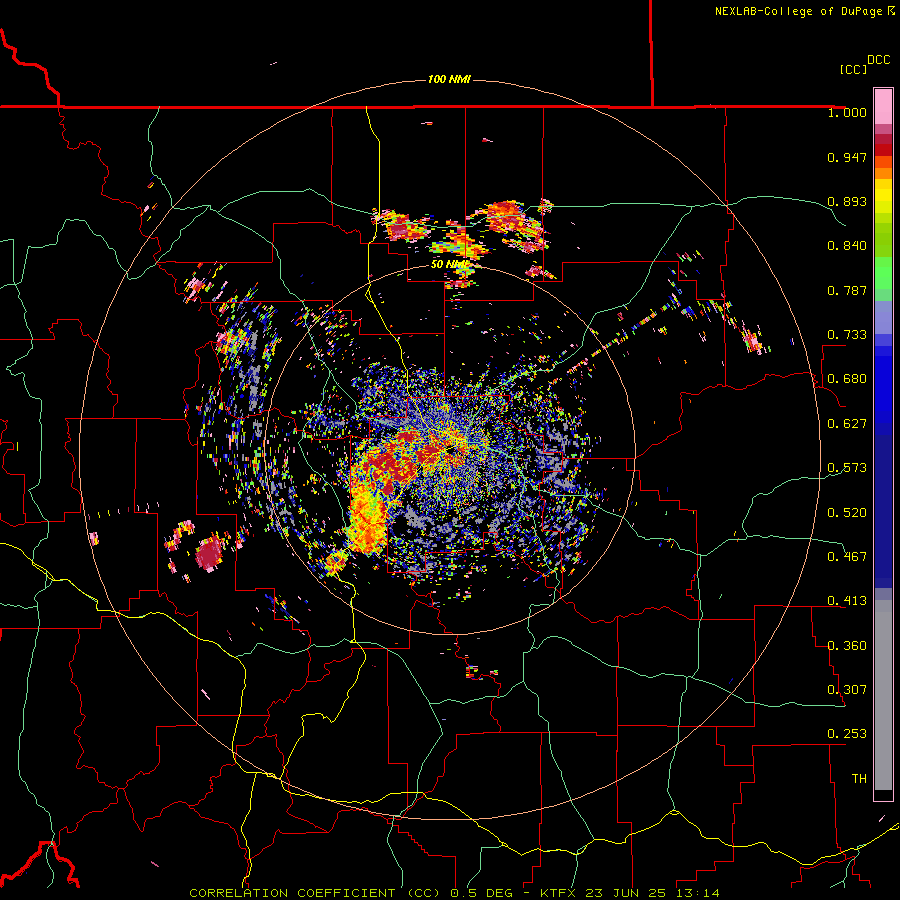Click the dark red echo blob in southwest
900x900 pixels.
(x=209, y=553)
